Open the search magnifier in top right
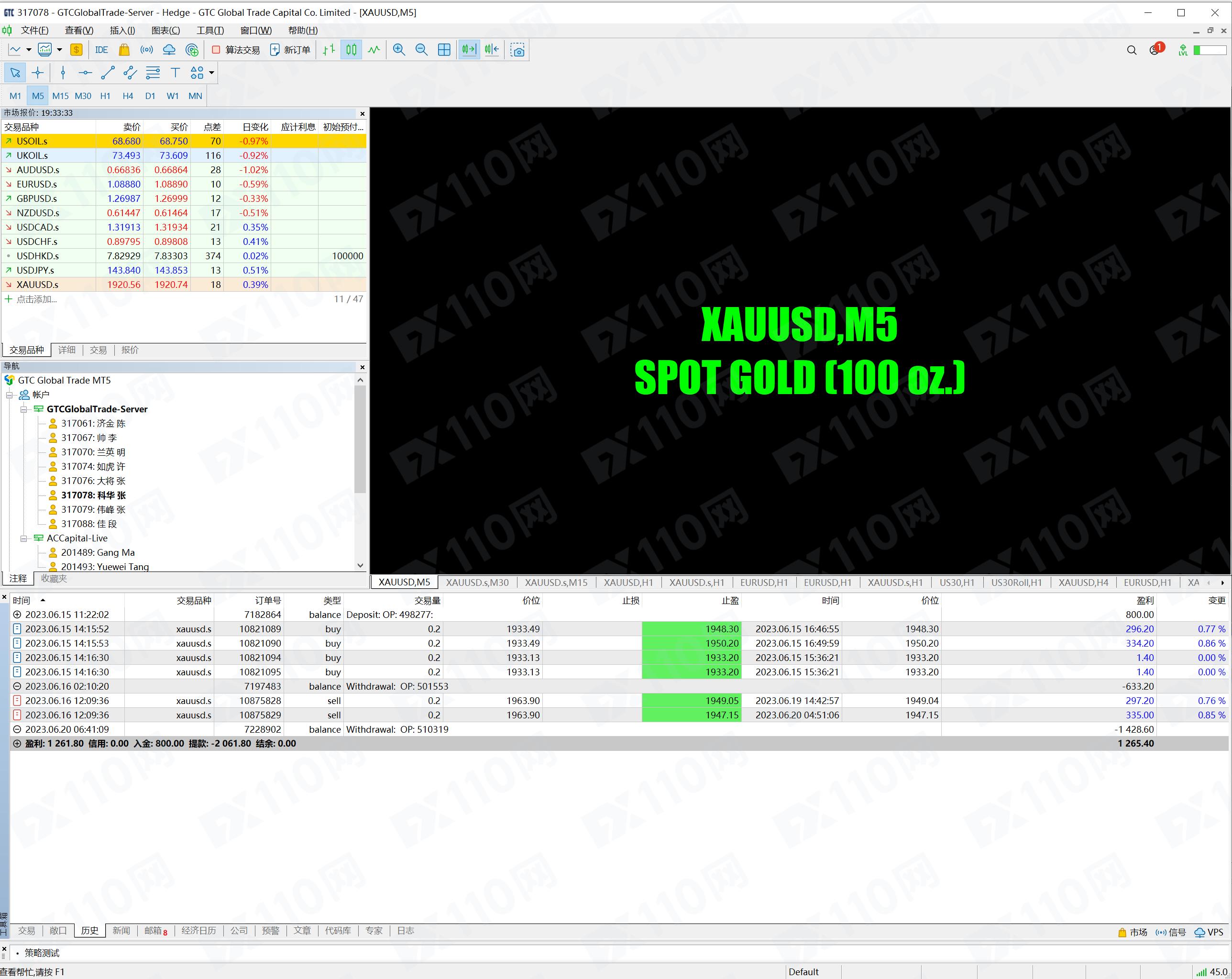The image size is (1232, 979). pyautogui.click(x=1132, y=50)
